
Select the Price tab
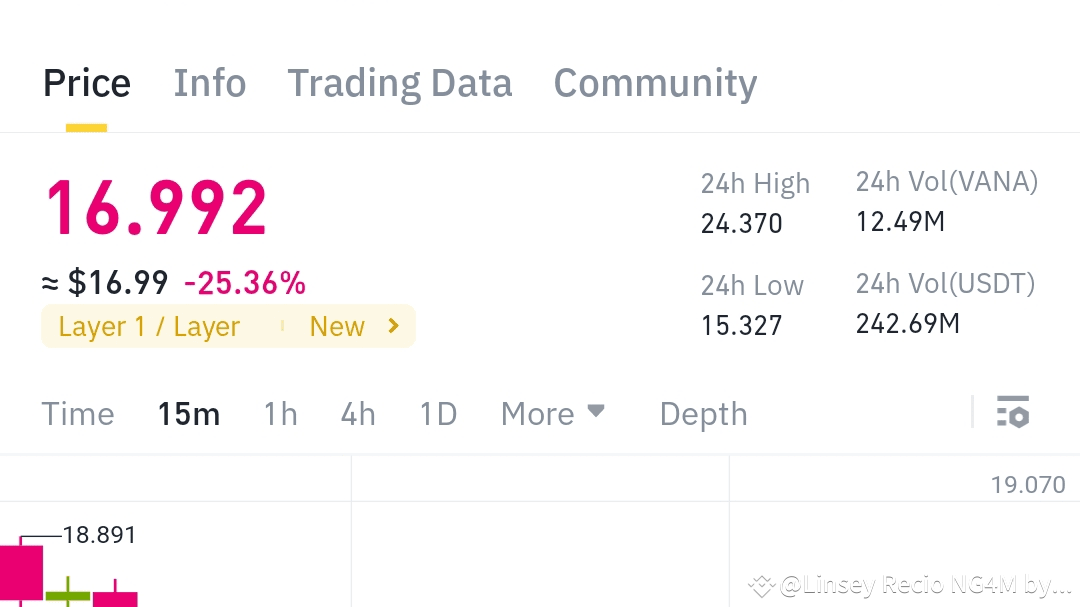pos(87,83)
